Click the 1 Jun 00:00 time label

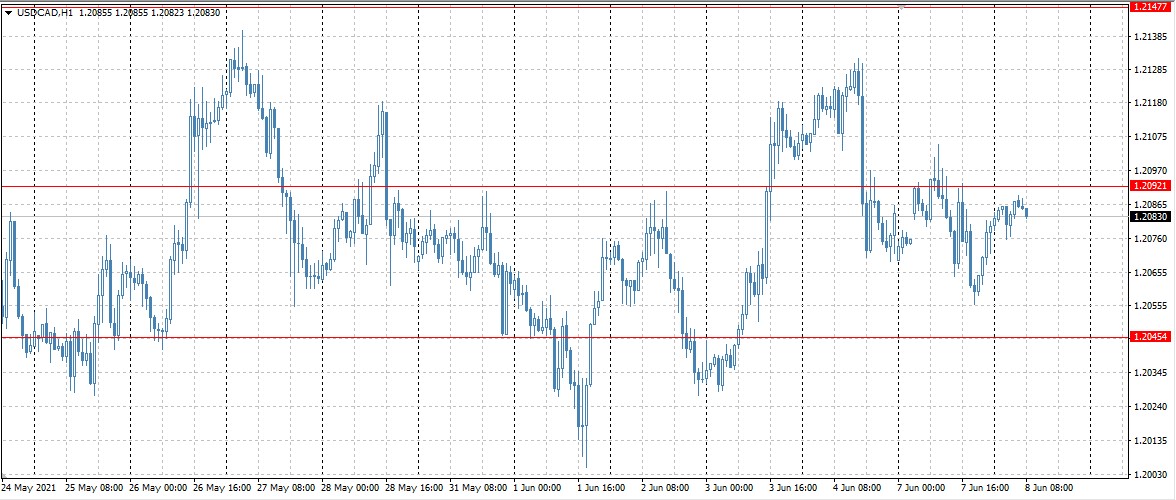pyautogui.click(x=537, y=487)
